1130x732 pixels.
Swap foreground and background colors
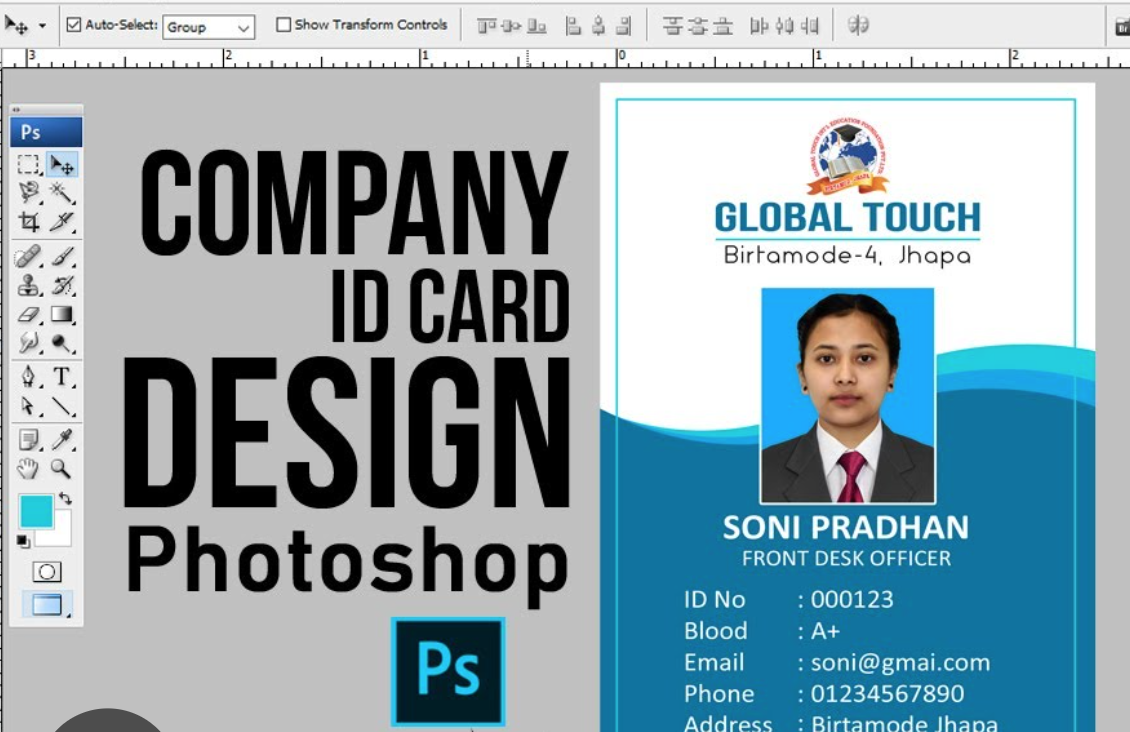point(66,498)
